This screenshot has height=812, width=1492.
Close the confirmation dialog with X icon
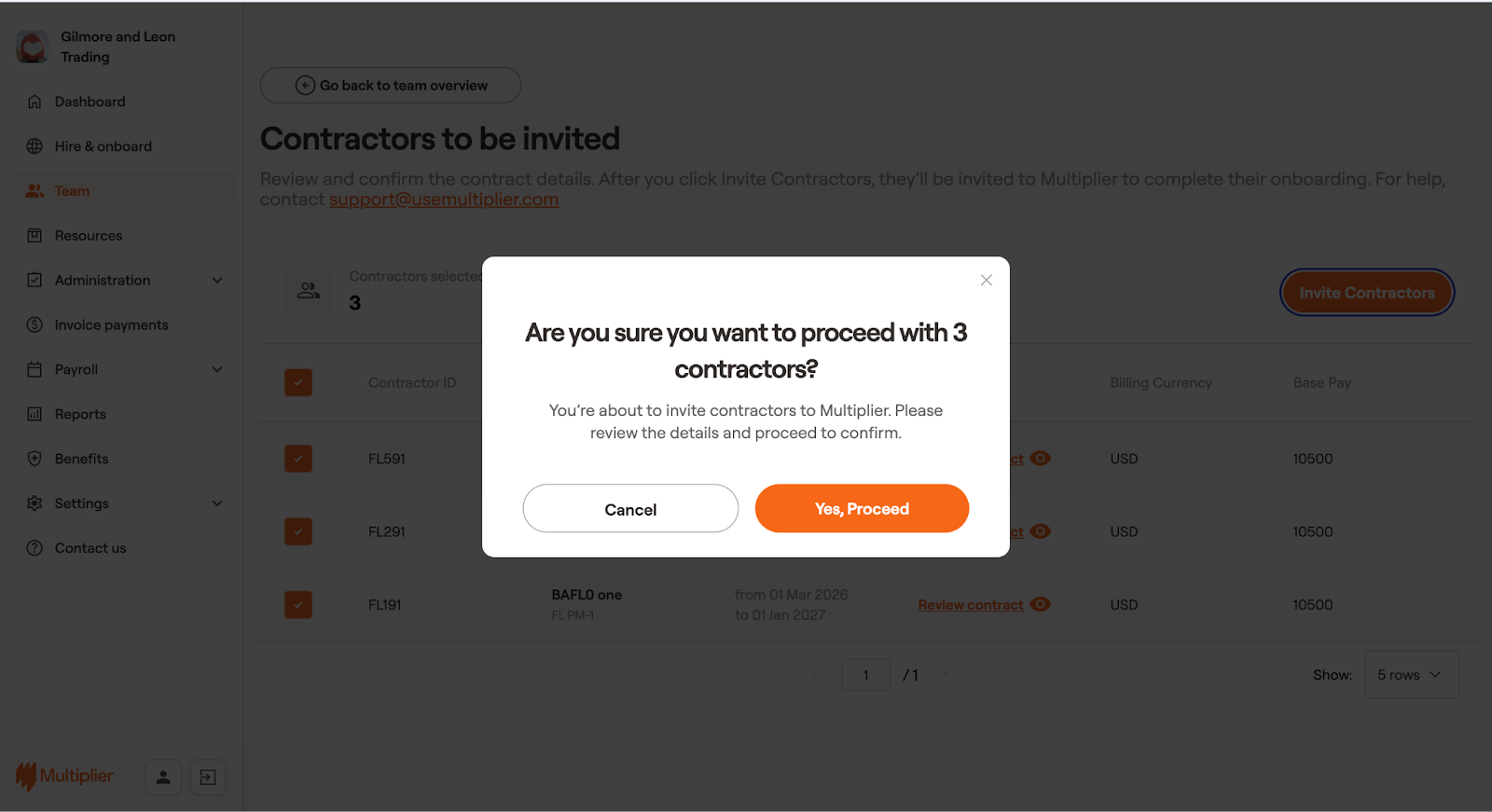(986, 280)
